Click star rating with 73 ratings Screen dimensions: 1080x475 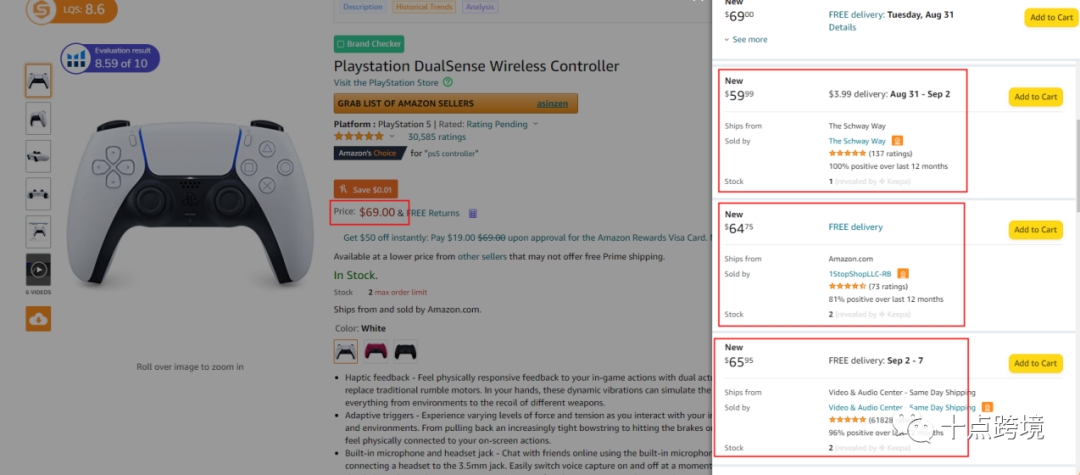coord(847,286)
